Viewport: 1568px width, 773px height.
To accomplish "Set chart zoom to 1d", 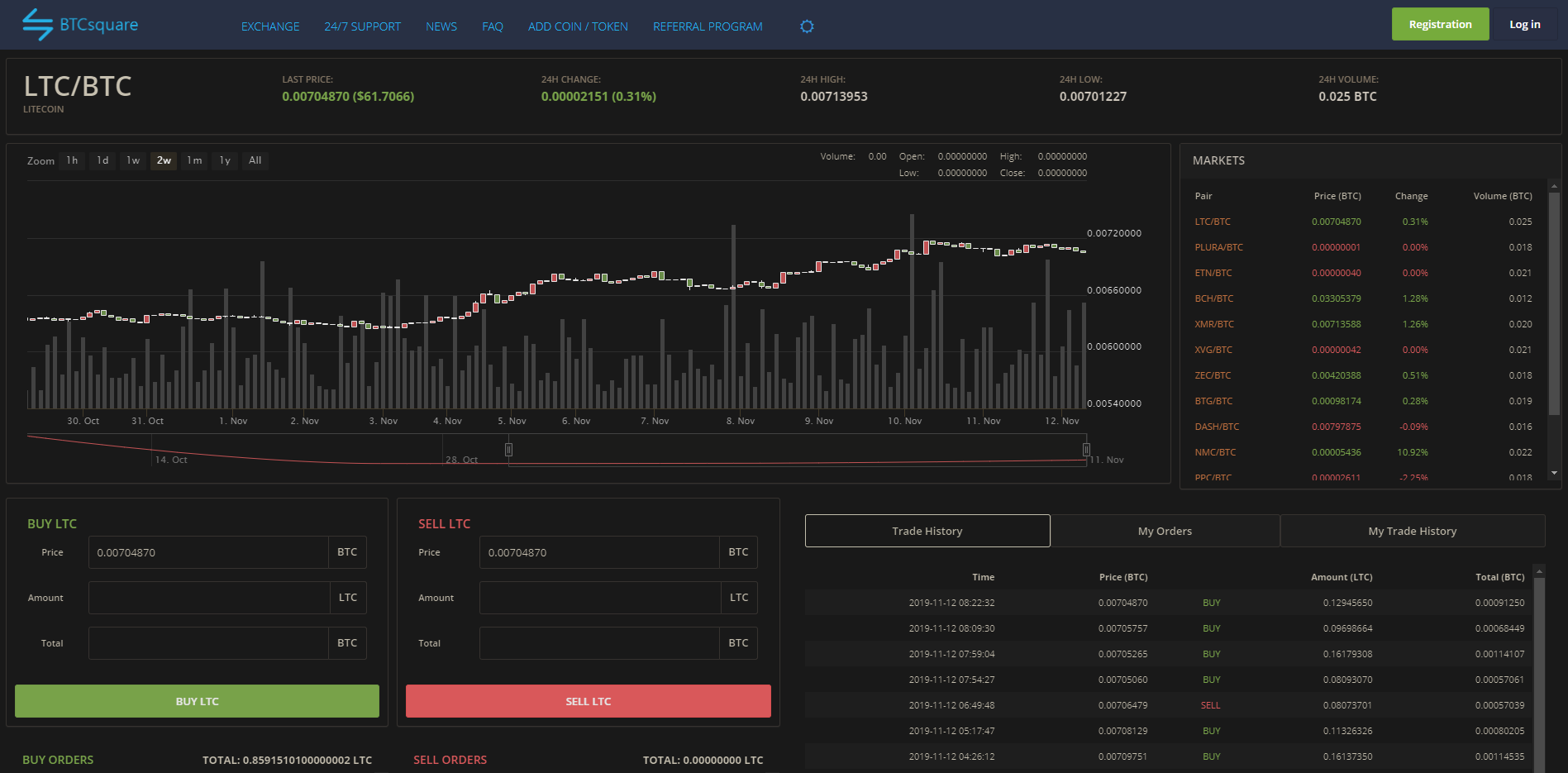I will (x=102, y=160).
